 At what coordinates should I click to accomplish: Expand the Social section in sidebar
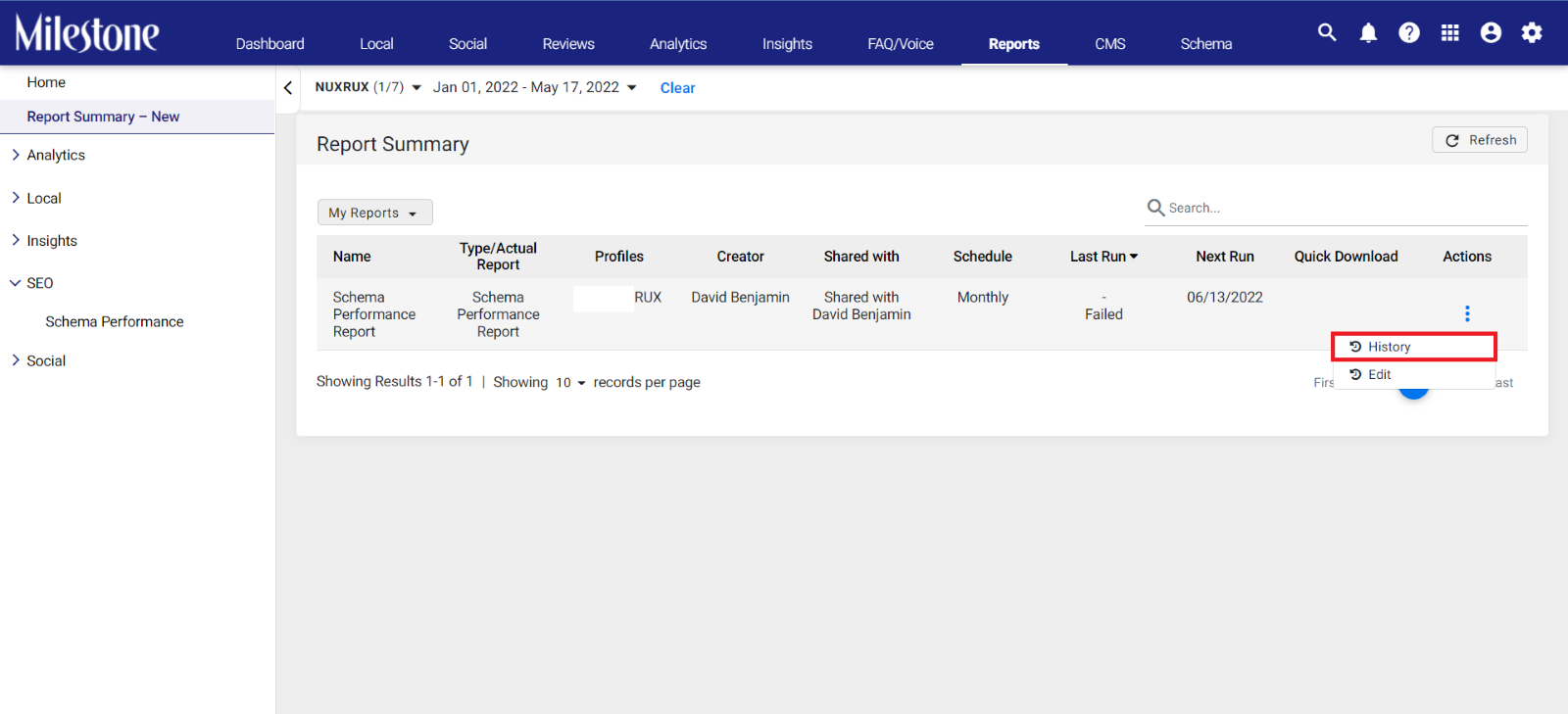tap(16, 360)
